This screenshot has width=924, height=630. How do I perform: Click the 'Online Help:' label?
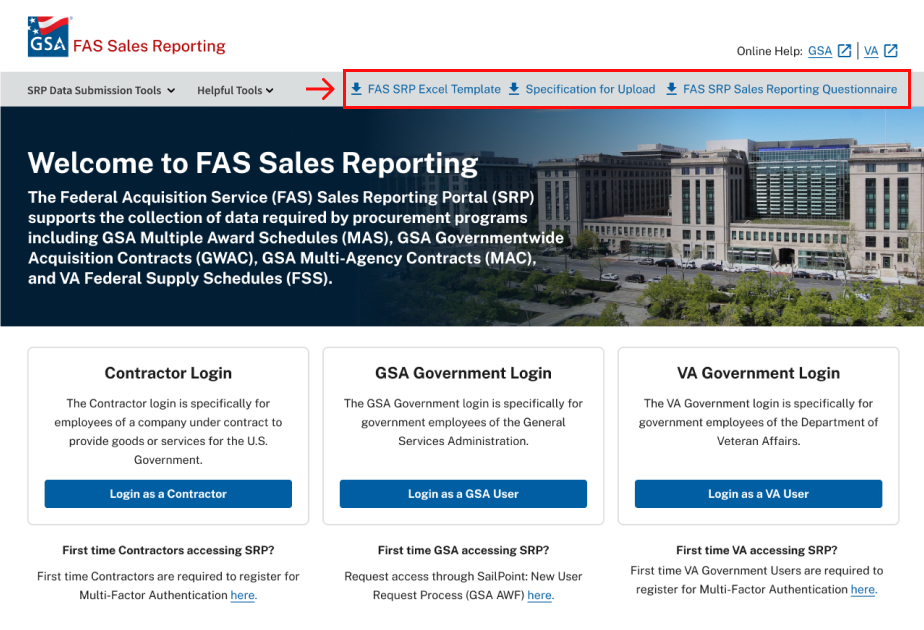(x=770, y=51)
